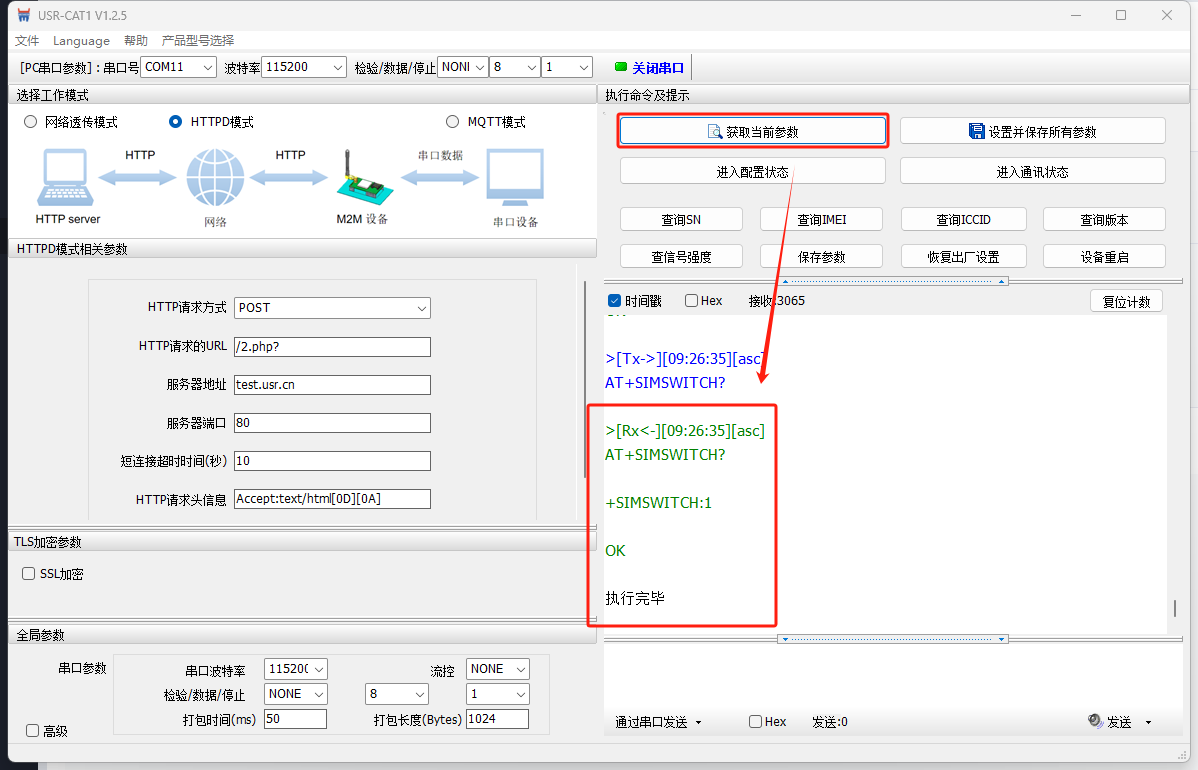This screenshot has width=1198, height=770.
Task: Click the send icon beside 发送
Action: click(x=1095, y=720)
